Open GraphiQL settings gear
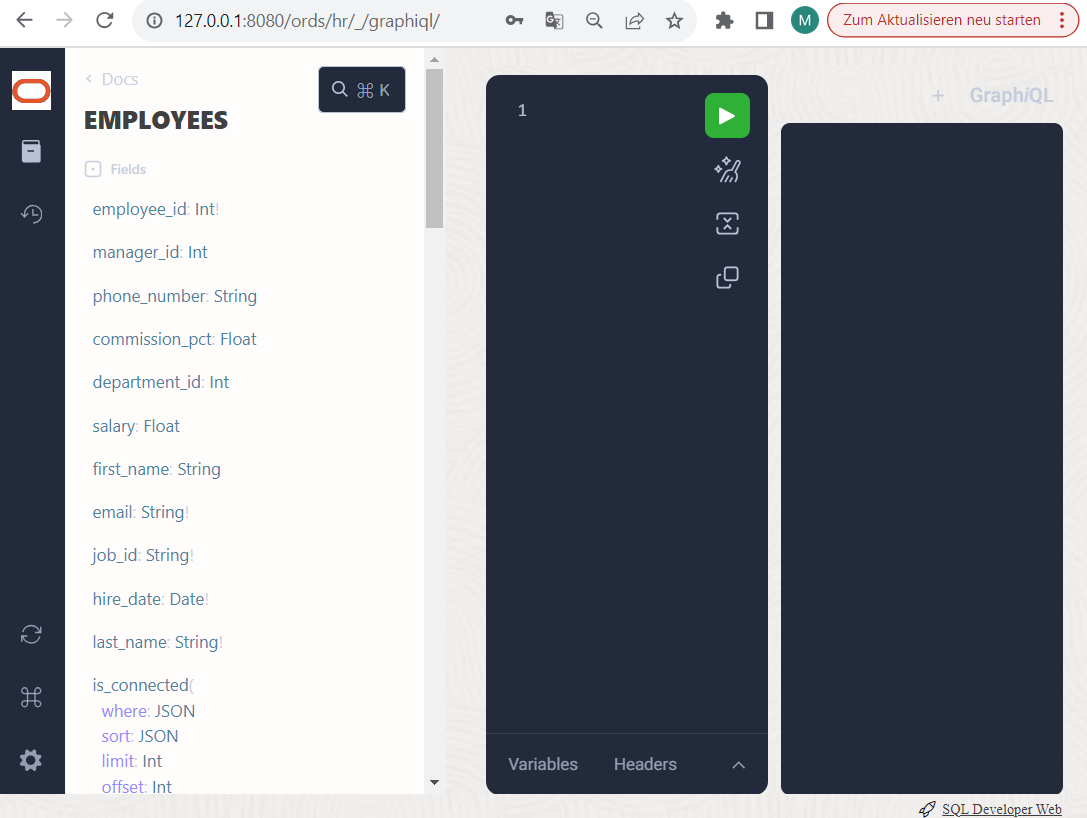This screenshot has height=818, width=1087. [x=31, y=760]
